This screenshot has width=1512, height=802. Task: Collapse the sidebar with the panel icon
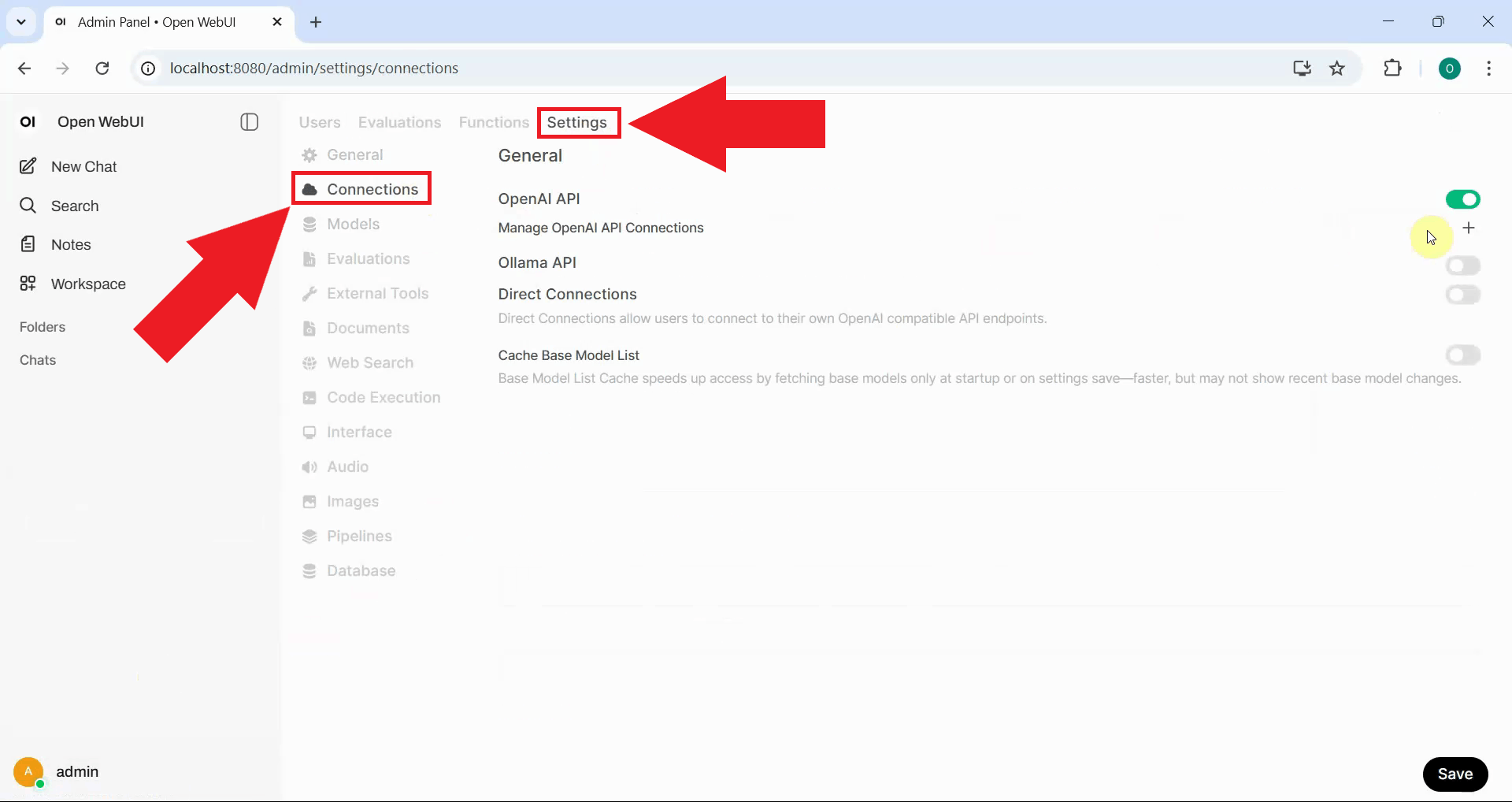click(249, 122)
